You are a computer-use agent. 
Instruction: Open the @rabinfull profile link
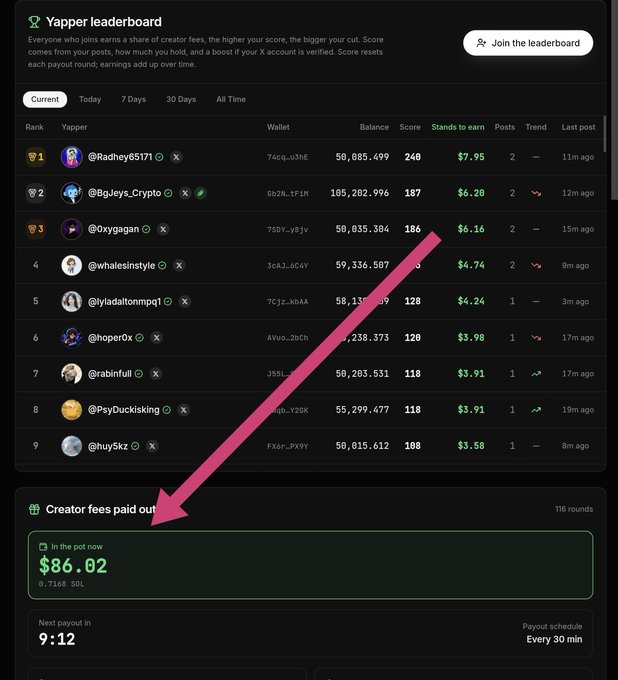(x=110, y=373)
